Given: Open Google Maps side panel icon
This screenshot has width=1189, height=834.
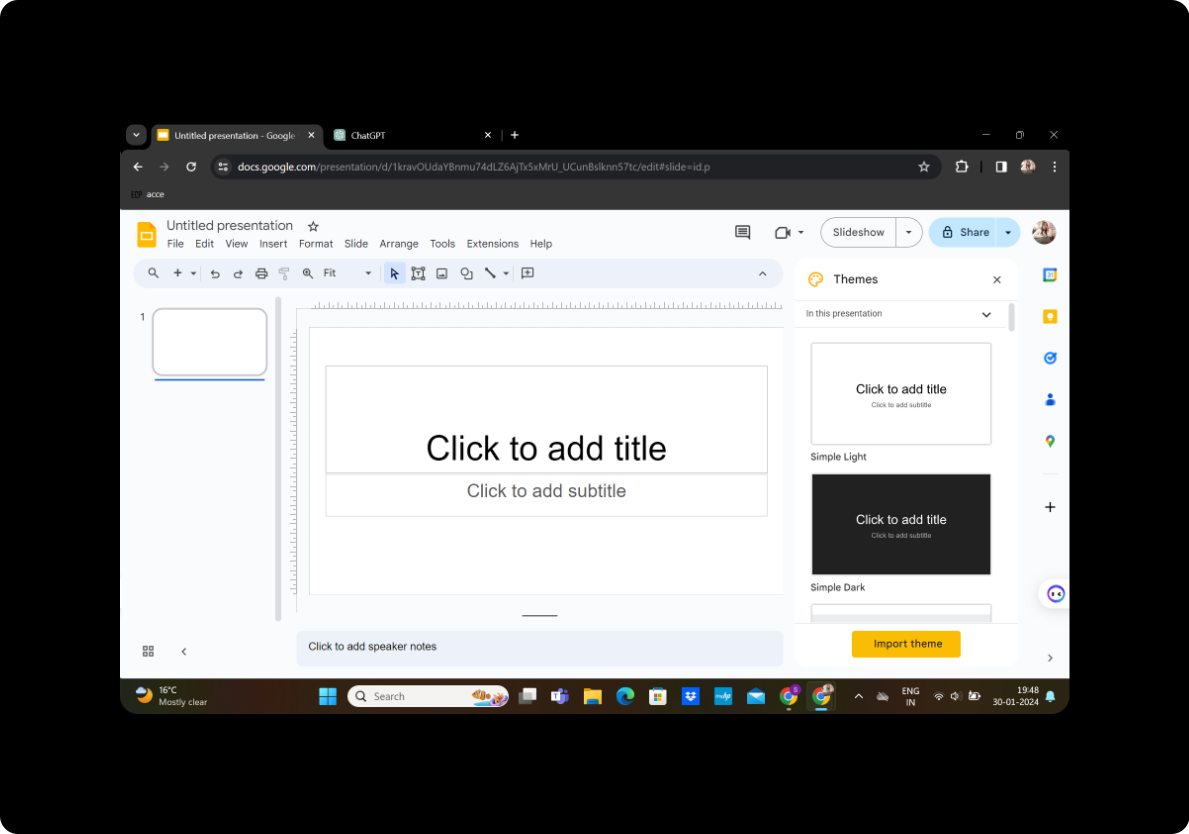Looking at the screenshot, I should pyautogui.click(x=1049, y=441).
